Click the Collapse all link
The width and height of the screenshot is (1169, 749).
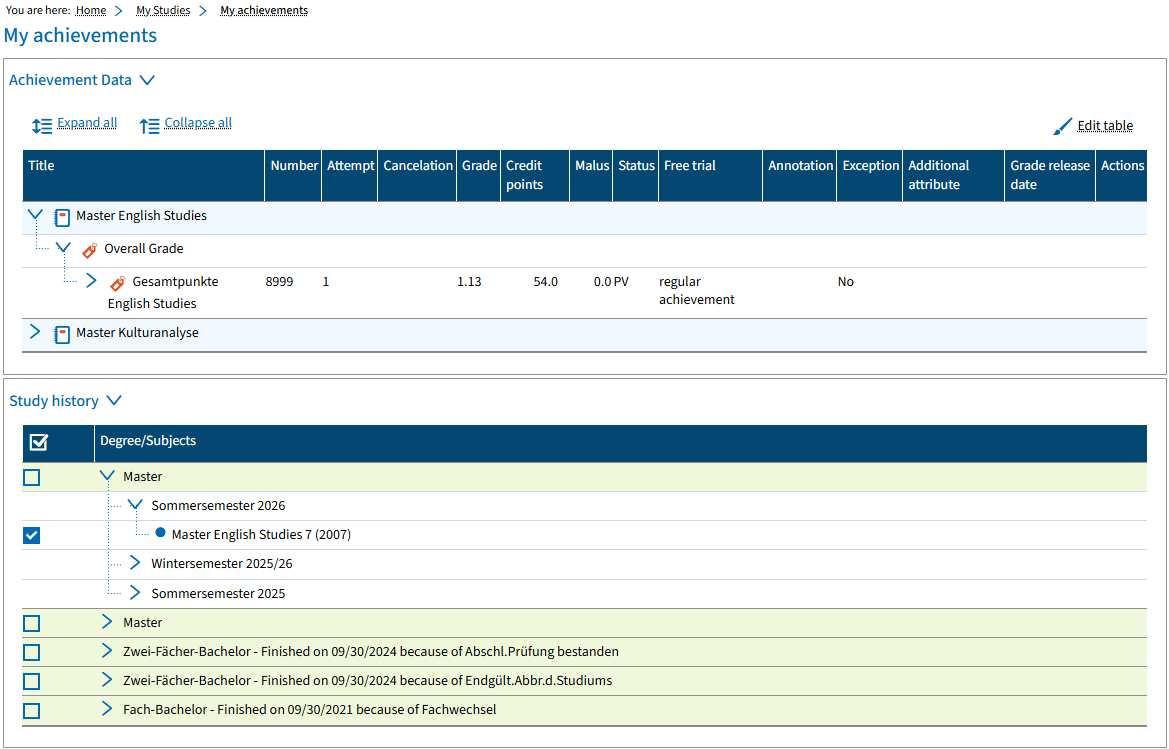click(x=198, y=123)
